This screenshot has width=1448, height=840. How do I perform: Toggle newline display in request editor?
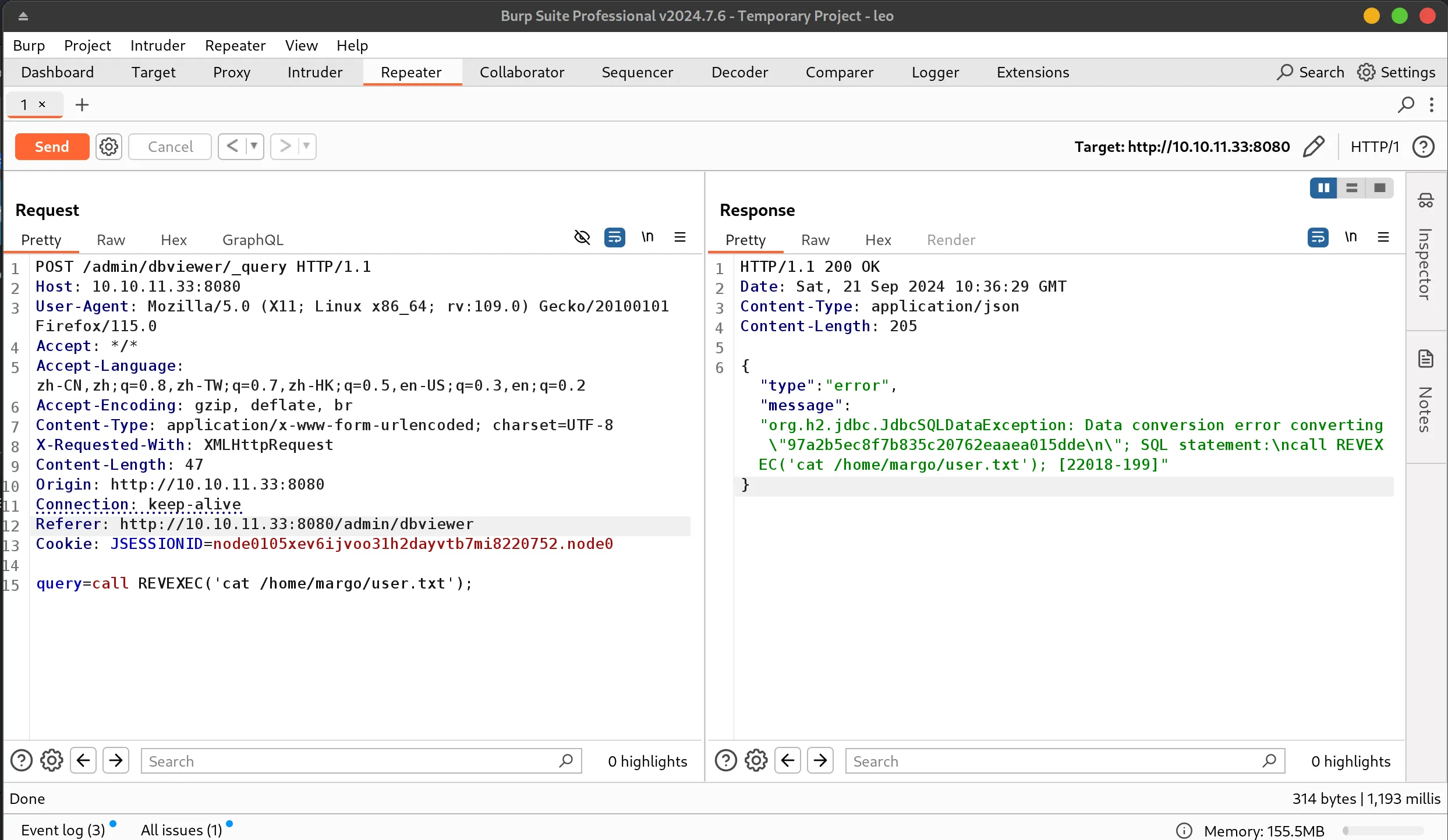[647, 237]
